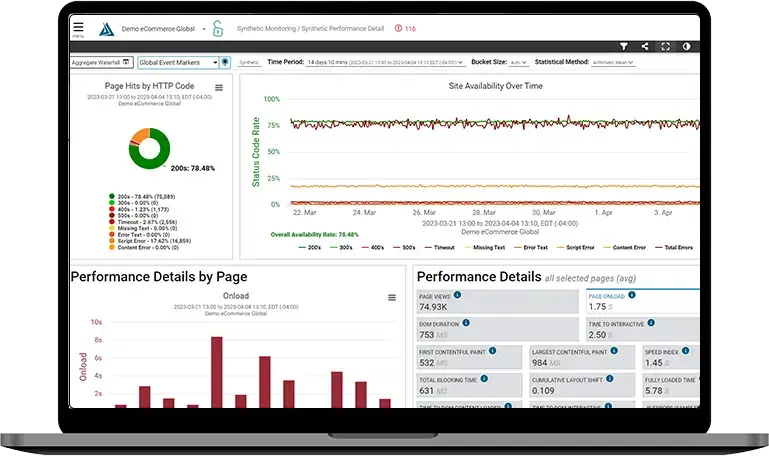The height and width of the screenshot is (456, 769).
Task: Show info for Cumulative Layout Shift
Action: tap(610, 379)
